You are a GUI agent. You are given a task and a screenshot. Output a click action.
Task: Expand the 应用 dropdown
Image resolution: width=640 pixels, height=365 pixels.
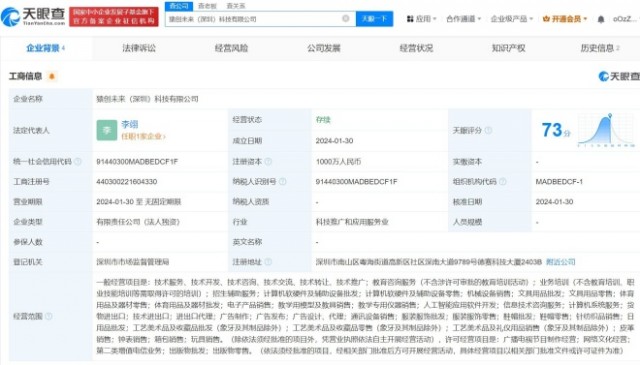point(426,19)
